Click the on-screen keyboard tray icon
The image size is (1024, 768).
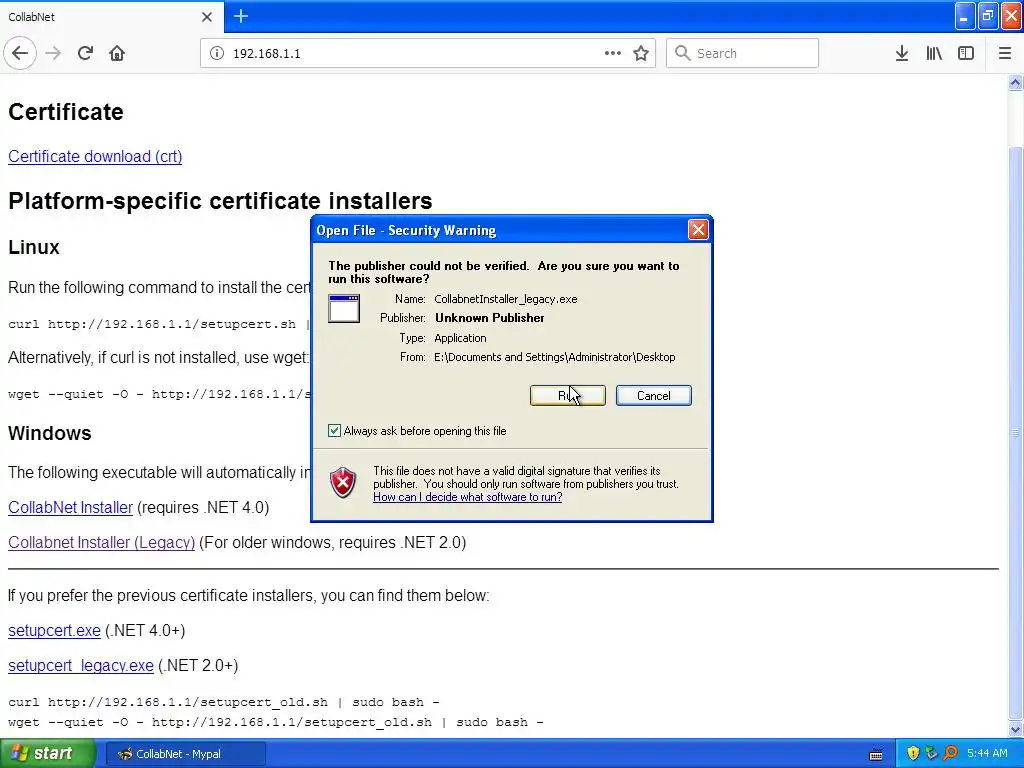[876, 754]
